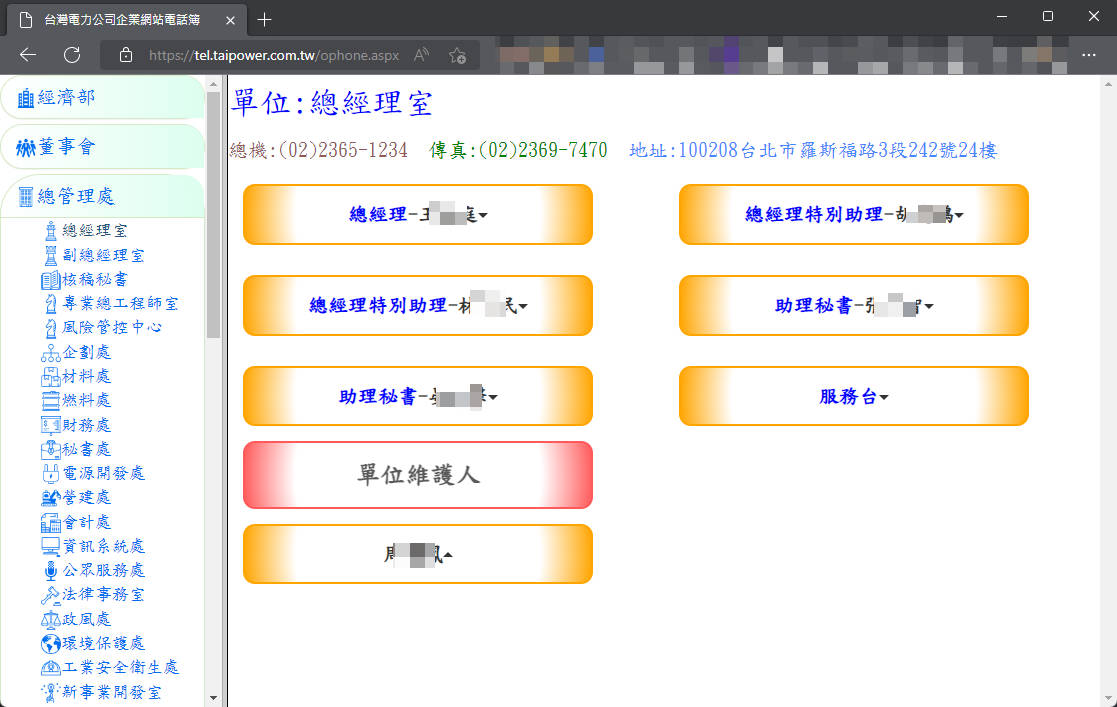Click the 風險管控中心 icon
Image resolution: width=1117 pixels, height=707 pixels.
click(x=51, y=328)
